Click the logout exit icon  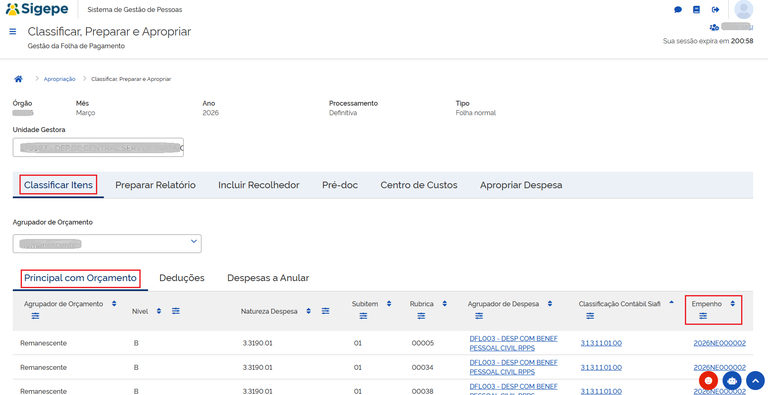[716, 10]
